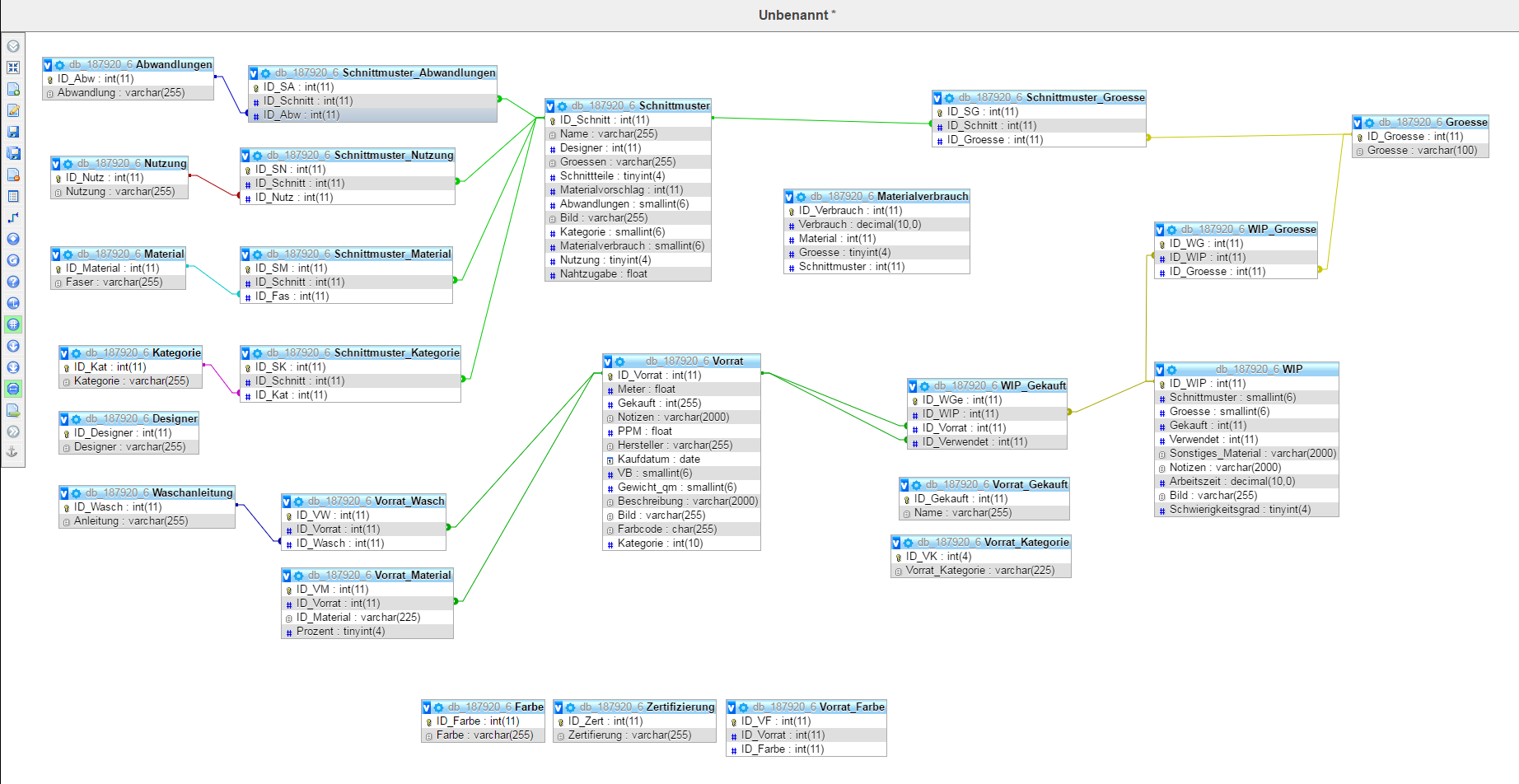Collapse the left toolbar with top chevron
1519x784 pixels.
(x=13, y=46)
